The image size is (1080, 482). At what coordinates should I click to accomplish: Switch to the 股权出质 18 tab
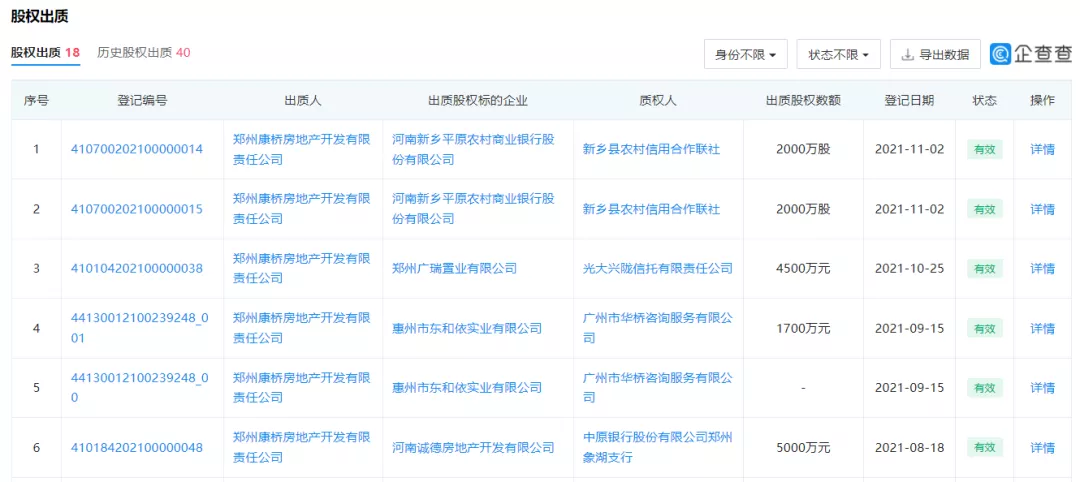pos(45,53)
